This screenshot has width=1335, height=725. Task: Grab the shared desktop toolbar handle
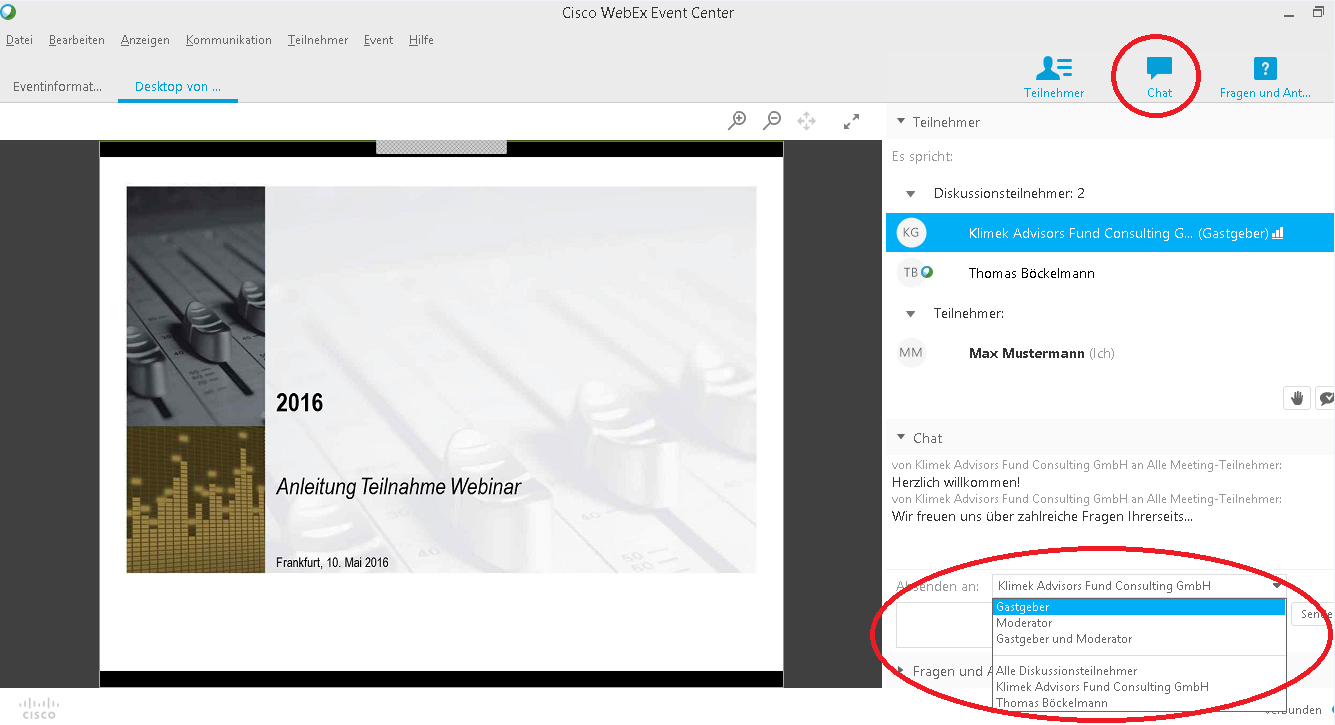441,147
